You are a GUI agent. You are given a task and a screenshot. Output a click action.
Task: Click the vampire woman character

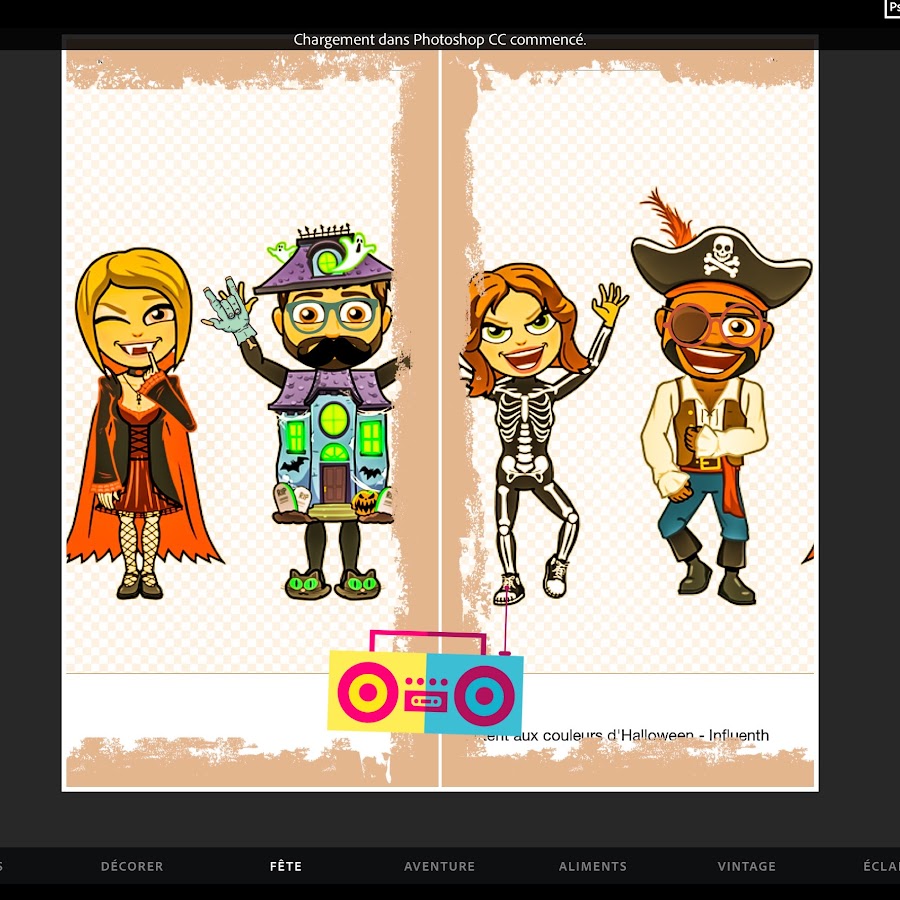135,420
